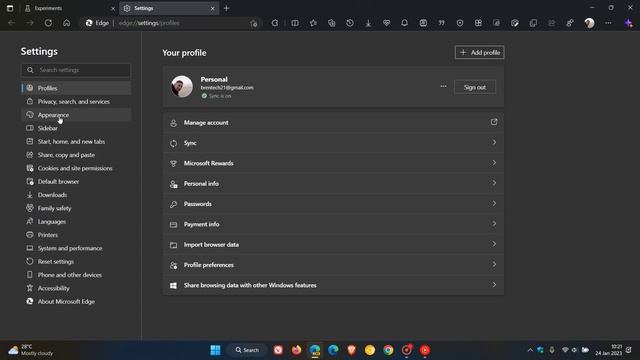Launch Google Chrome from the taskbar
This screenshot has width=640, height=360.
[x=388, y=350]
